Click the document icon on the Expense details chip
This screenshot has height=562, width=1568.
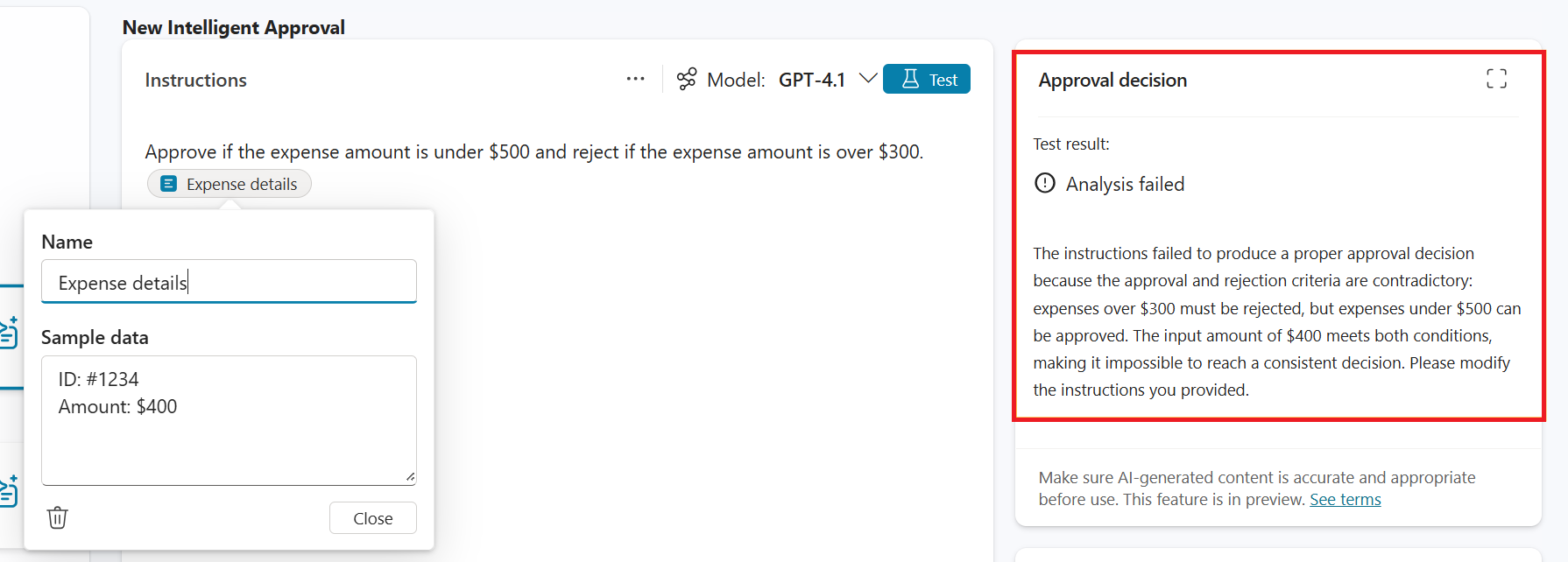point(167,183)
